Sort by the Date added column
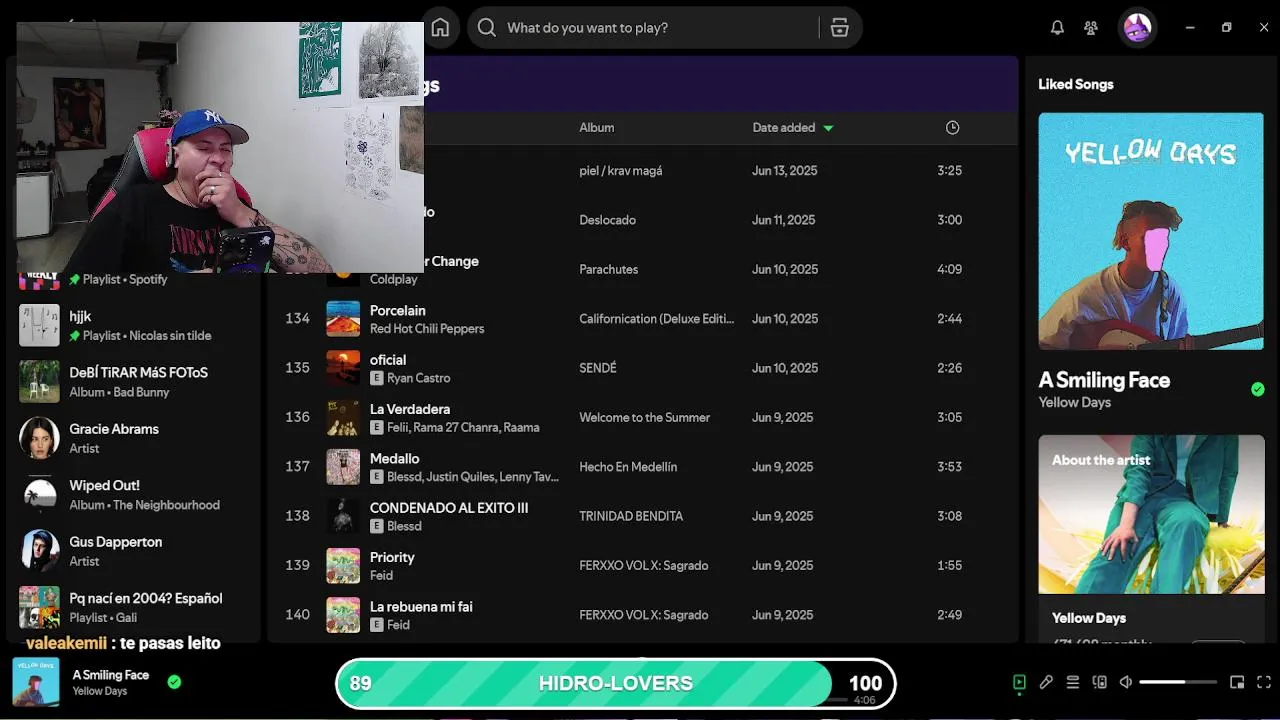Screen dimensions: 1280x720 click(x=792, y=127)
